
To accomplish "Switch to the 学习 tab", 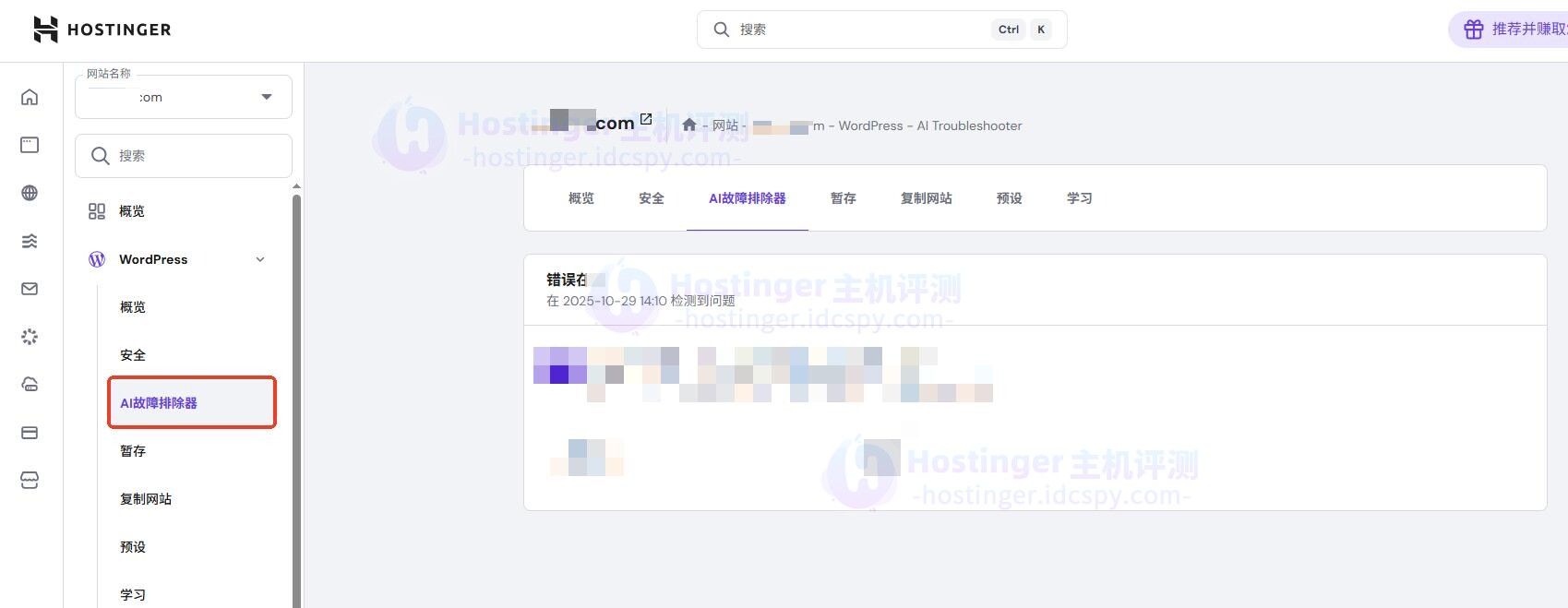I will [x=1080, y=198].
